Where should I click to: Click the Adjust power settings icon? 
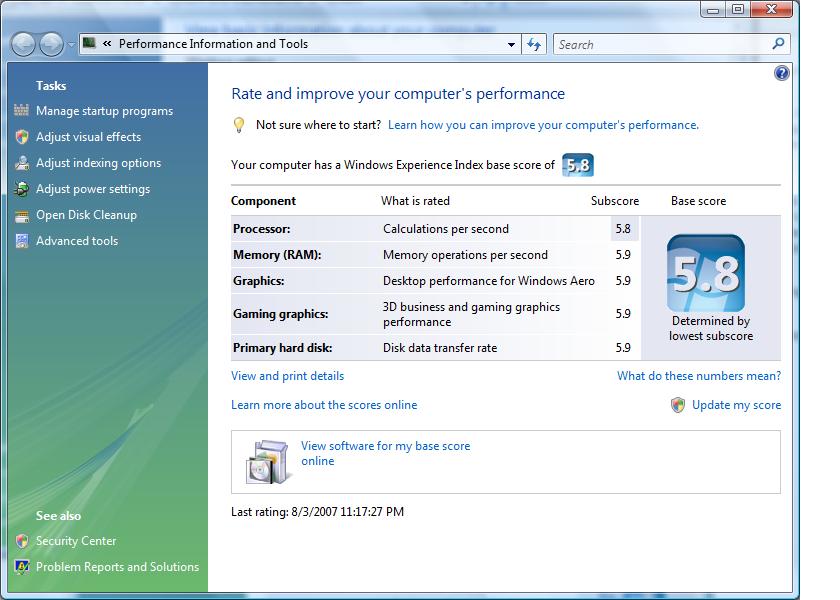[22, 189]
